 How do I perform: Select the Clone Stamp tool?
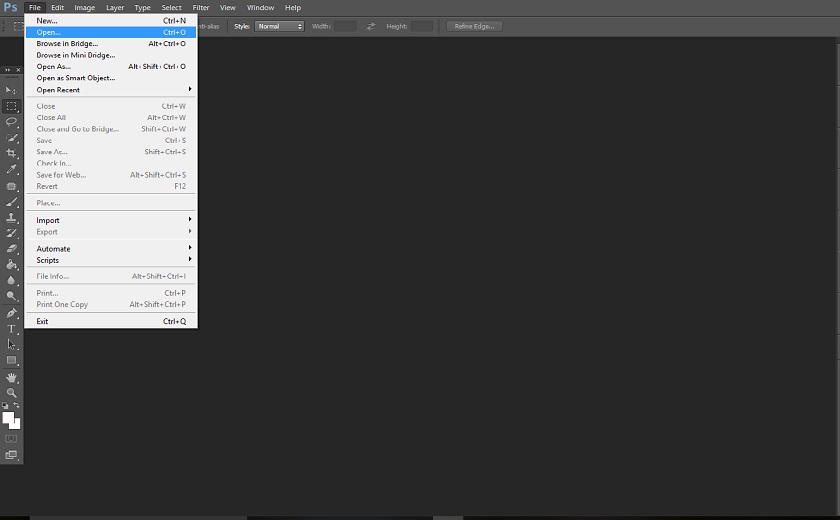click(x=11, y=217)
